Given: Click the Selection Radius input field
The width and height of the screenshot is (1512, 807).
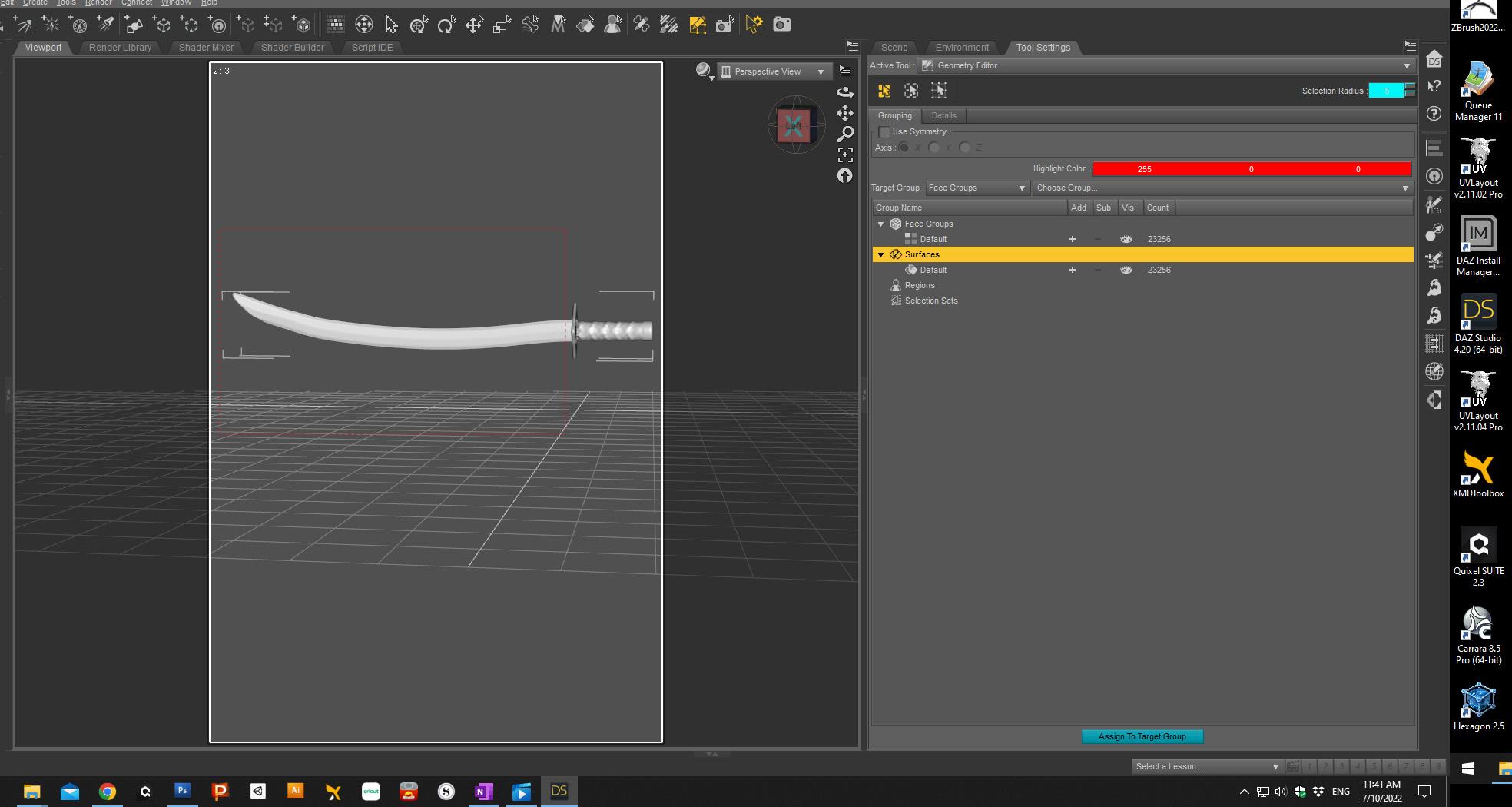Looking at the screenshot, I should (1387, 91).
